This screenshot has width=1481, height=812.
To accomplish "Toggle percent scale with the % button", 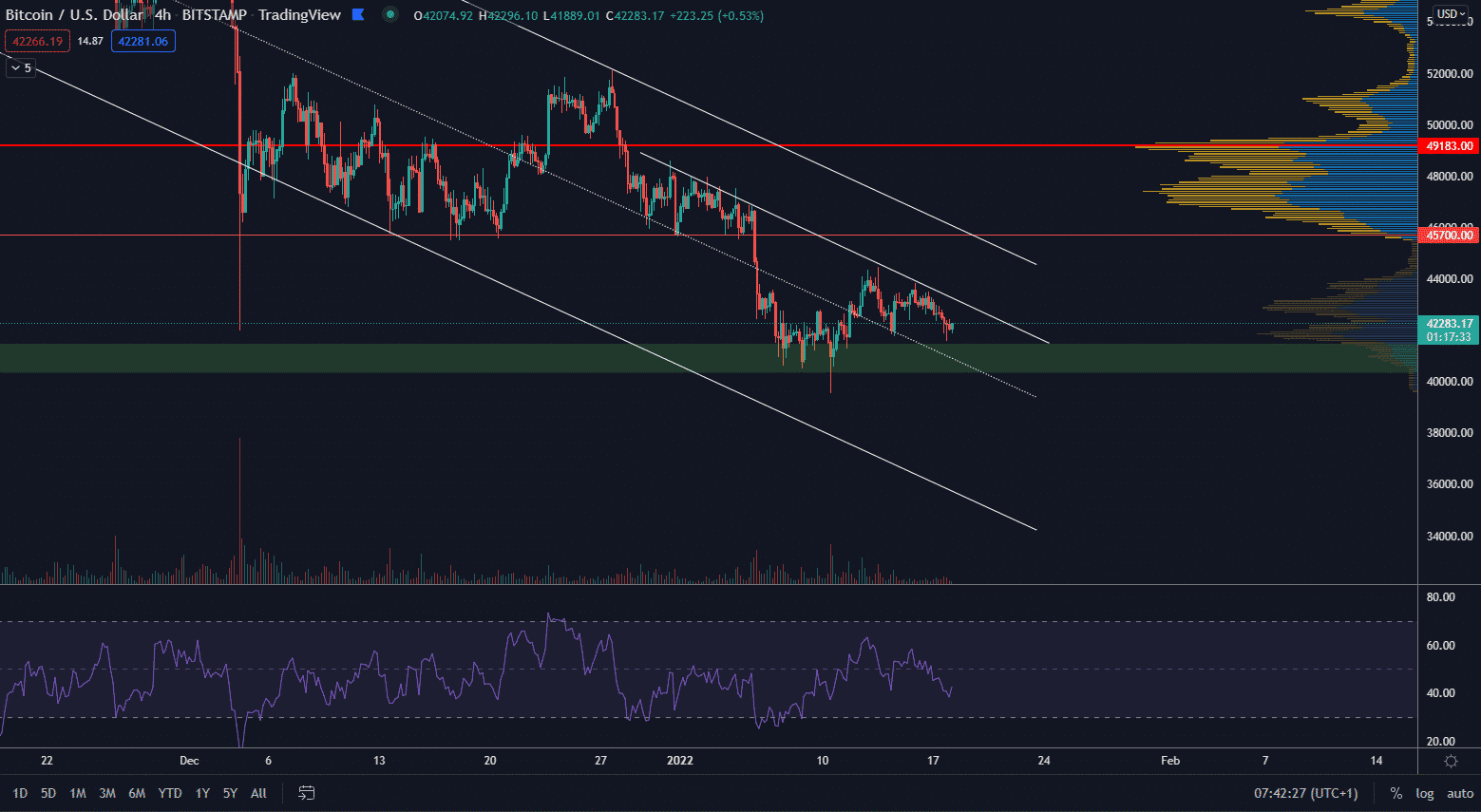I will point(1396,793).
